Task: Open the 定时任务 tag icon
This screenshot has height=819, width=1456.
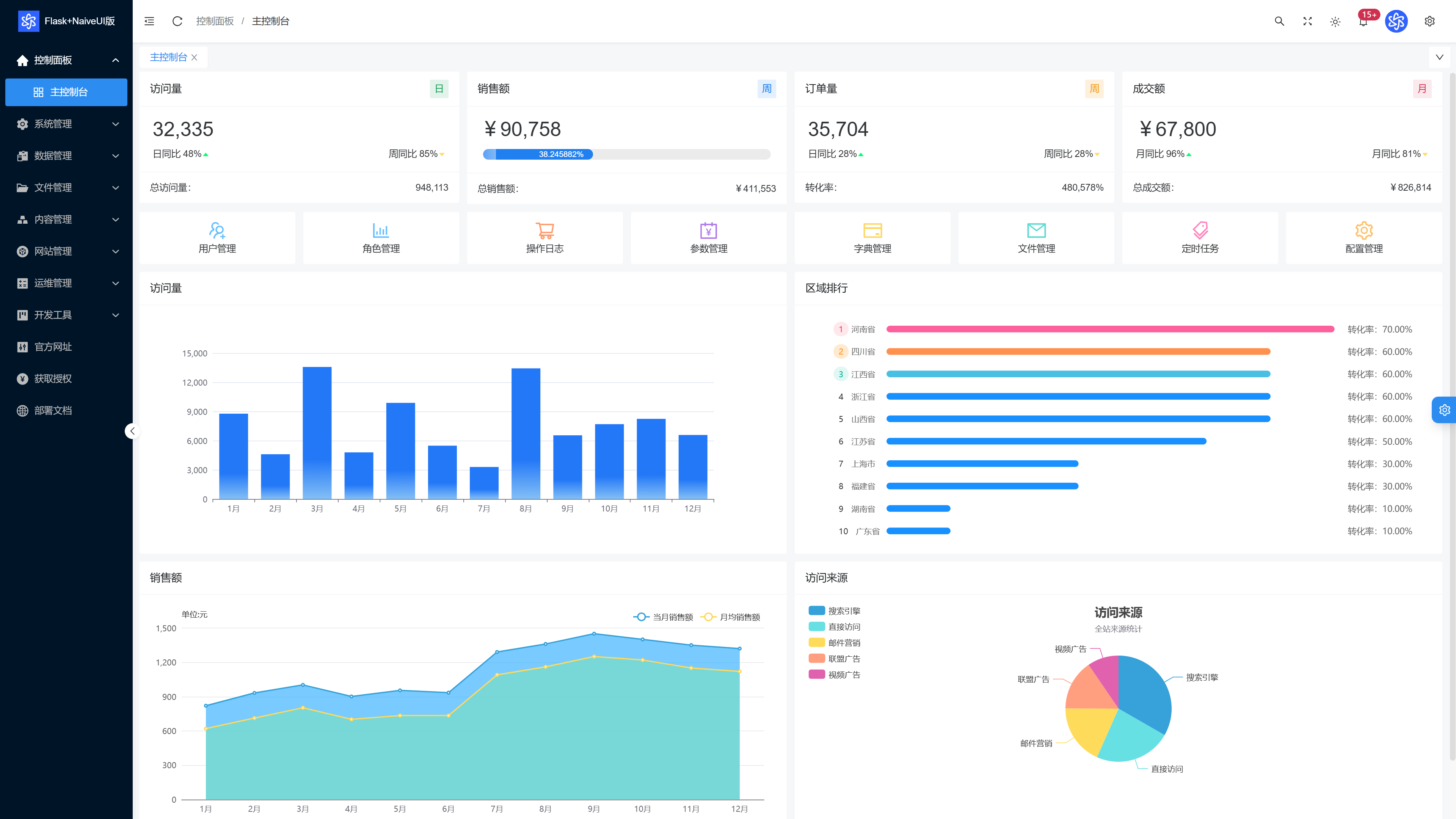Action: [x=1200, y=230]
